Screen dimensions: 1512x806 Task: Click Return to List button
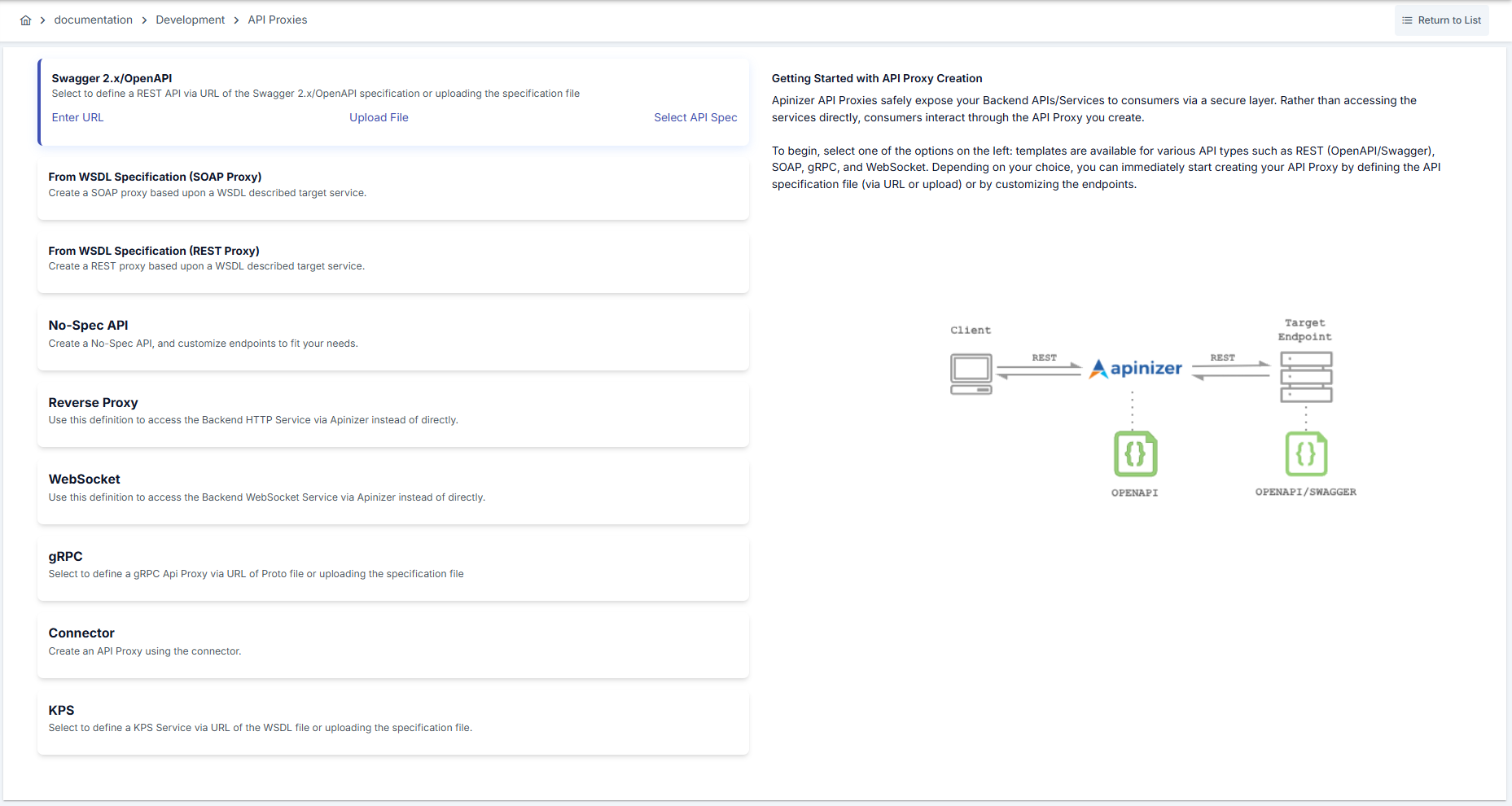coord(1441,20)
